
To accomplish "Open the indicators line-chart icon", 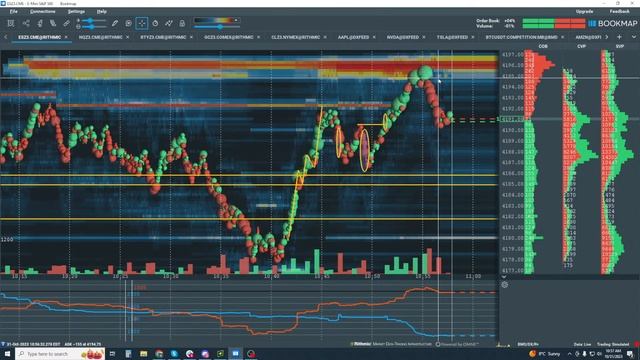I will click(x=169, y=23).
